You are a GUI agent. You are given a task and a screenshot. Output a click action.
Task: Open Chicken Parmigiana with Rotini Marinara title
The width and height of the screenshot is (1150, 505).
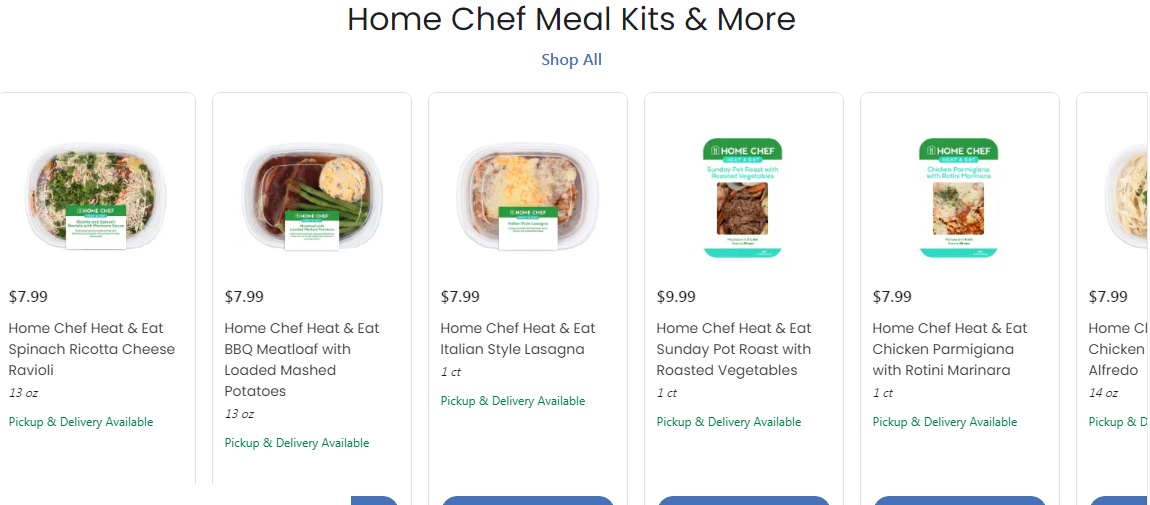950,349
